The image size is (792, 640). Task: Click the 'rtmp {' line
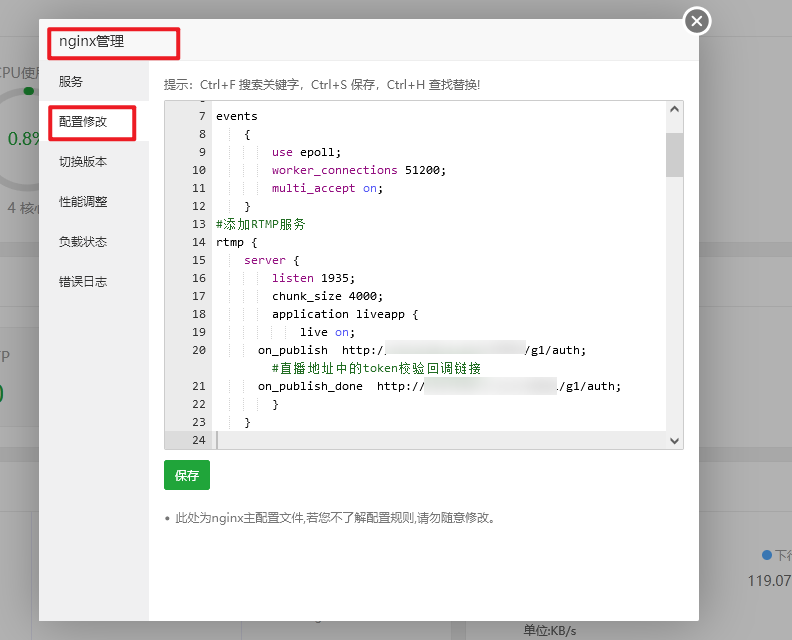(236, 242)
